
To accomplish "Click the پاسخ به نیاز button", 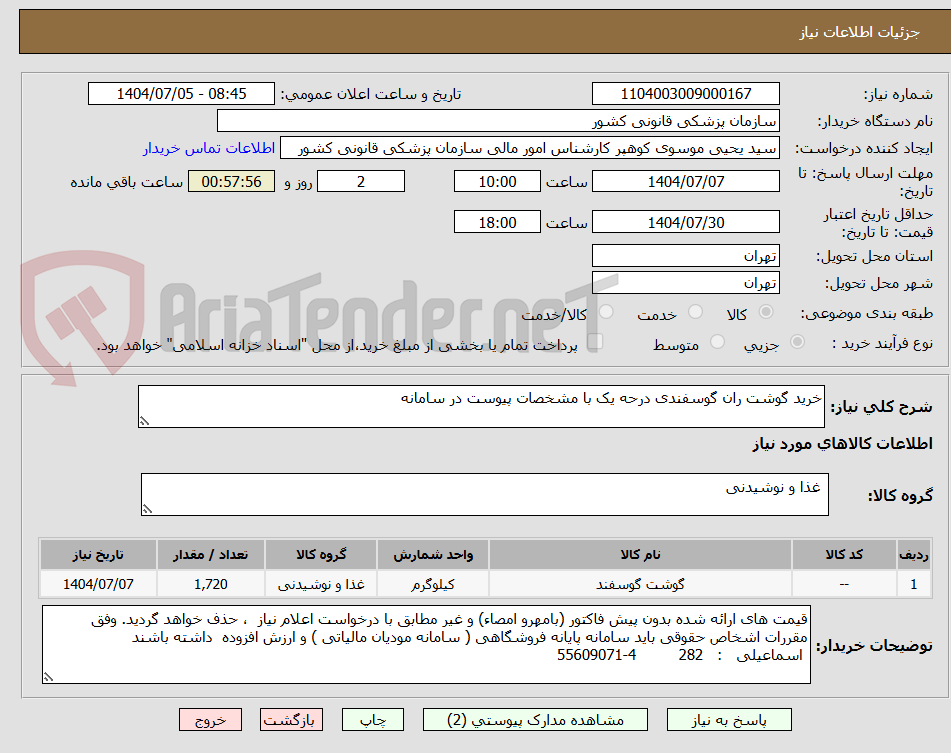I will click(x=729, y=720).
